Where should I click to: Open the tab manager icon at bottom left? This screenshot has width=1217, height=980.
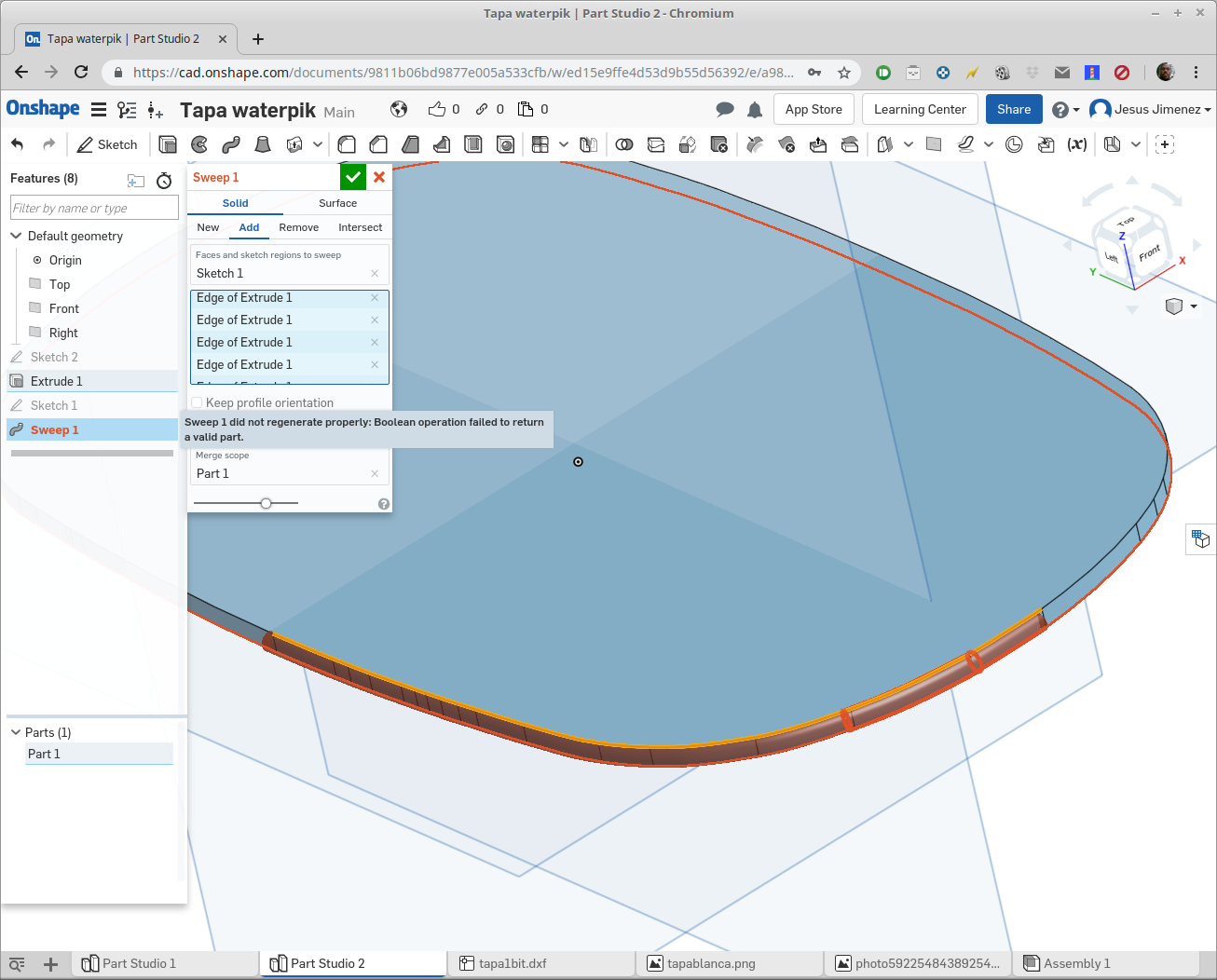click(16, 964)
